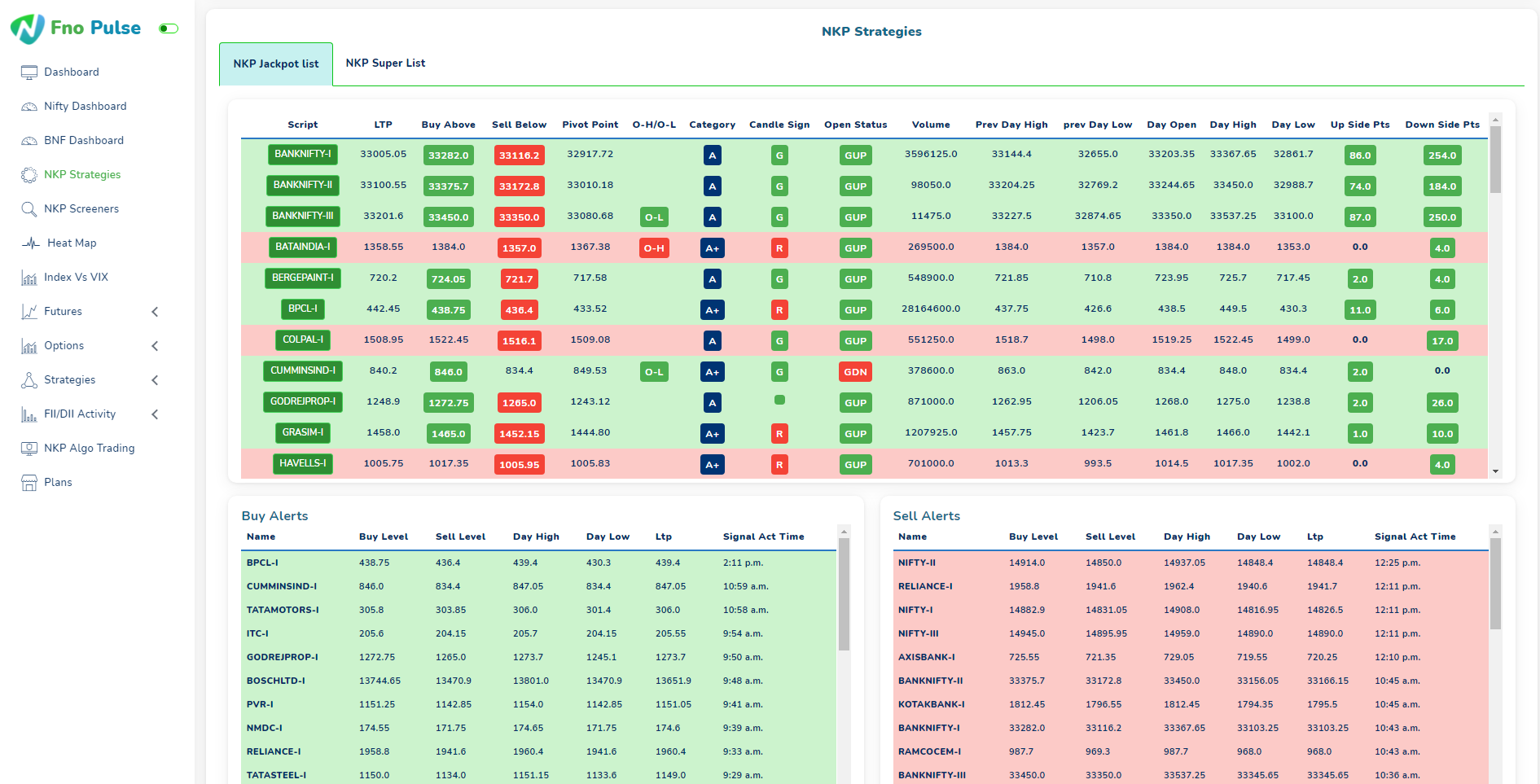Click the Volume column header
Screen dimensions: 1540x784
tap(931, 125)
